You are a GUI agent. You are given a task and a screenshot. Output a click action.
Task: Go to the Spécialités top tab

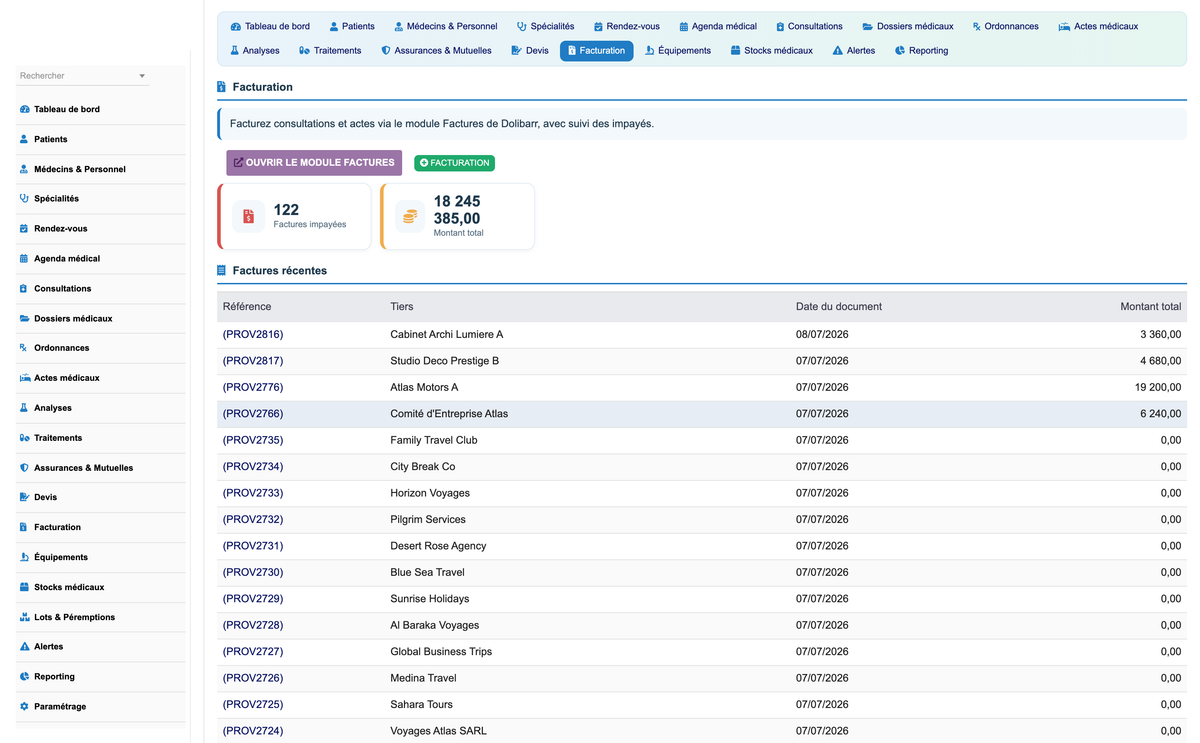546,26
